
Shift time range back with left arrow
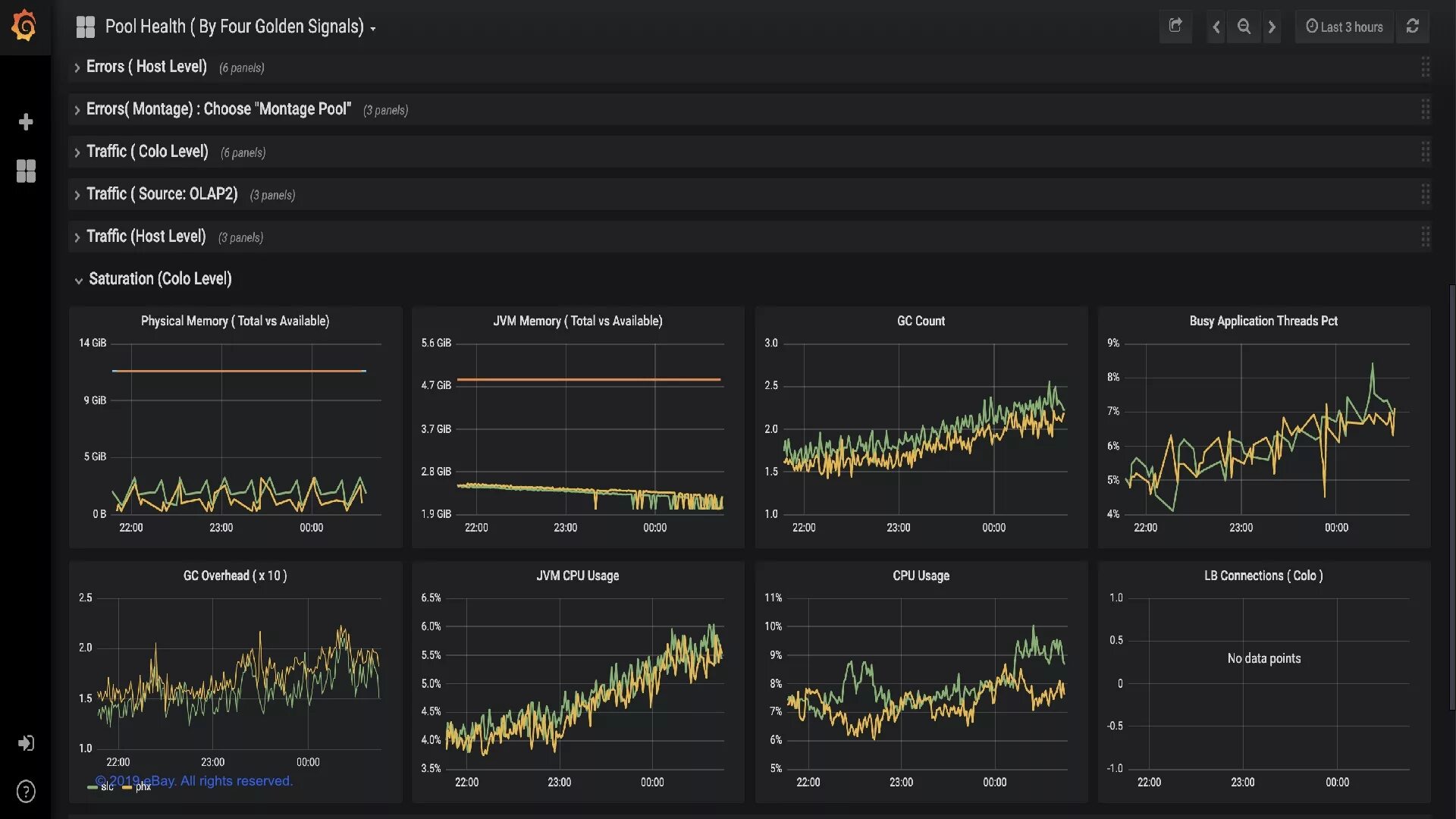pos(1216,27)
